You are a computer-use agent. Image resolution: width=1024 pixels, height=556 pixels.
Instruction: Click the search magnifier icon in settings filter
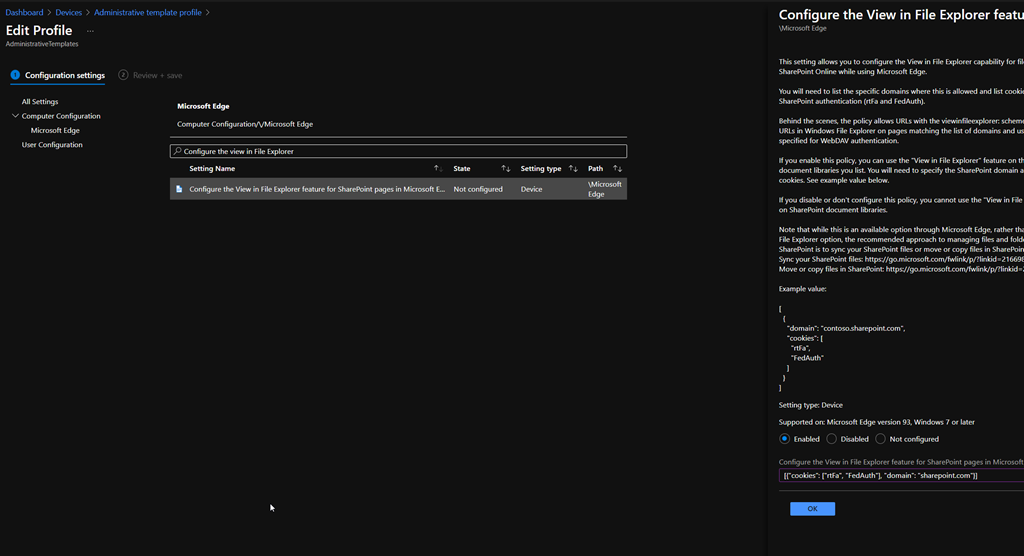178,151
